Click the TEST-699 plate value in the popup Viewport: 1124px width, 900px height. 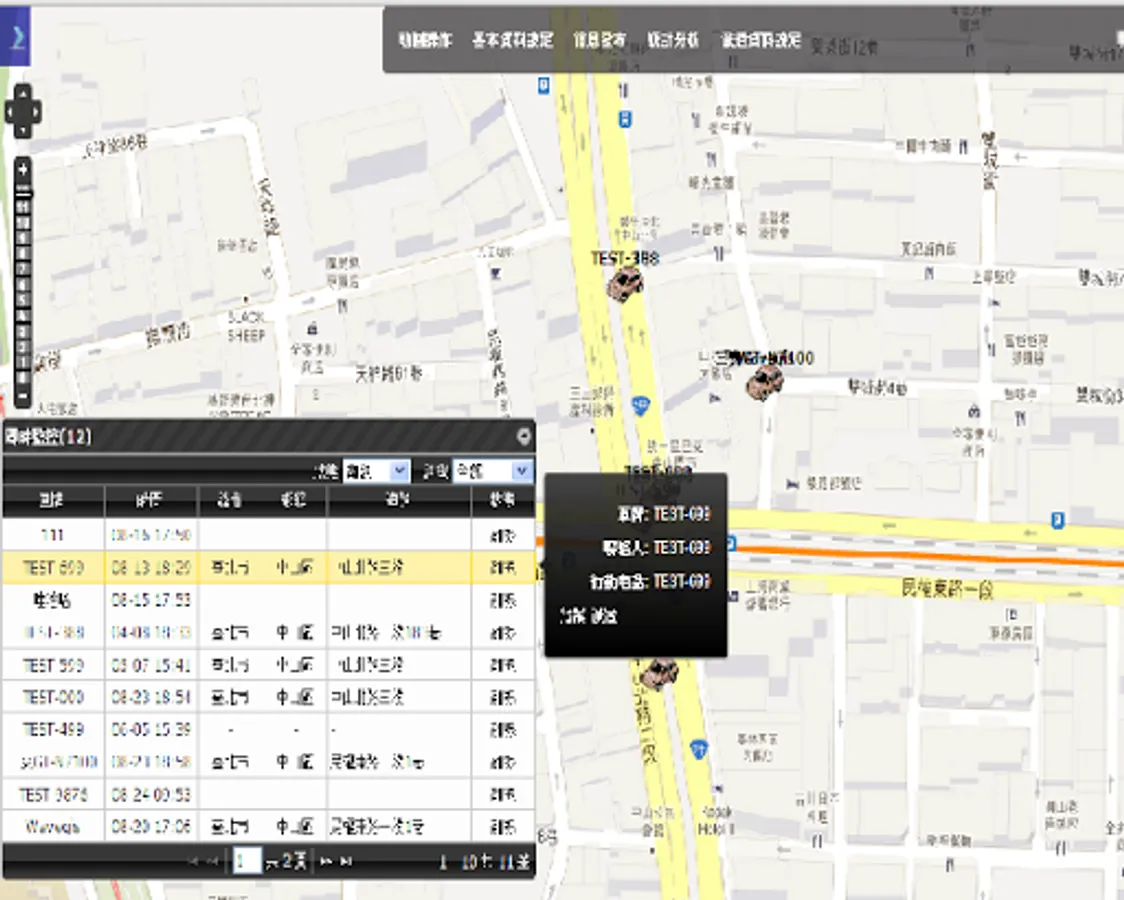(x=682, y=514)
